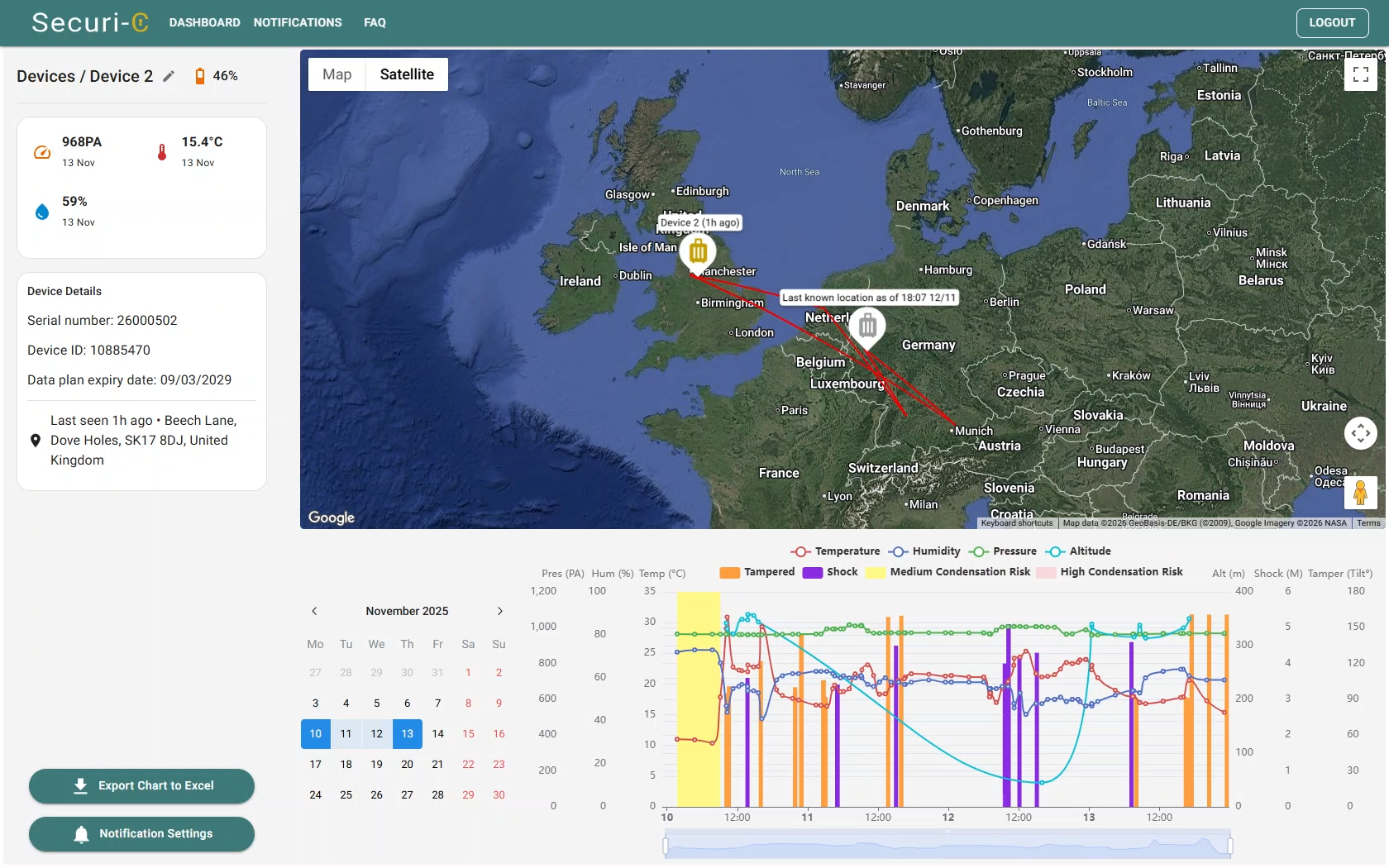Click the map camera controls compass icon
1389x868 pixels.
coord(1360,433)
